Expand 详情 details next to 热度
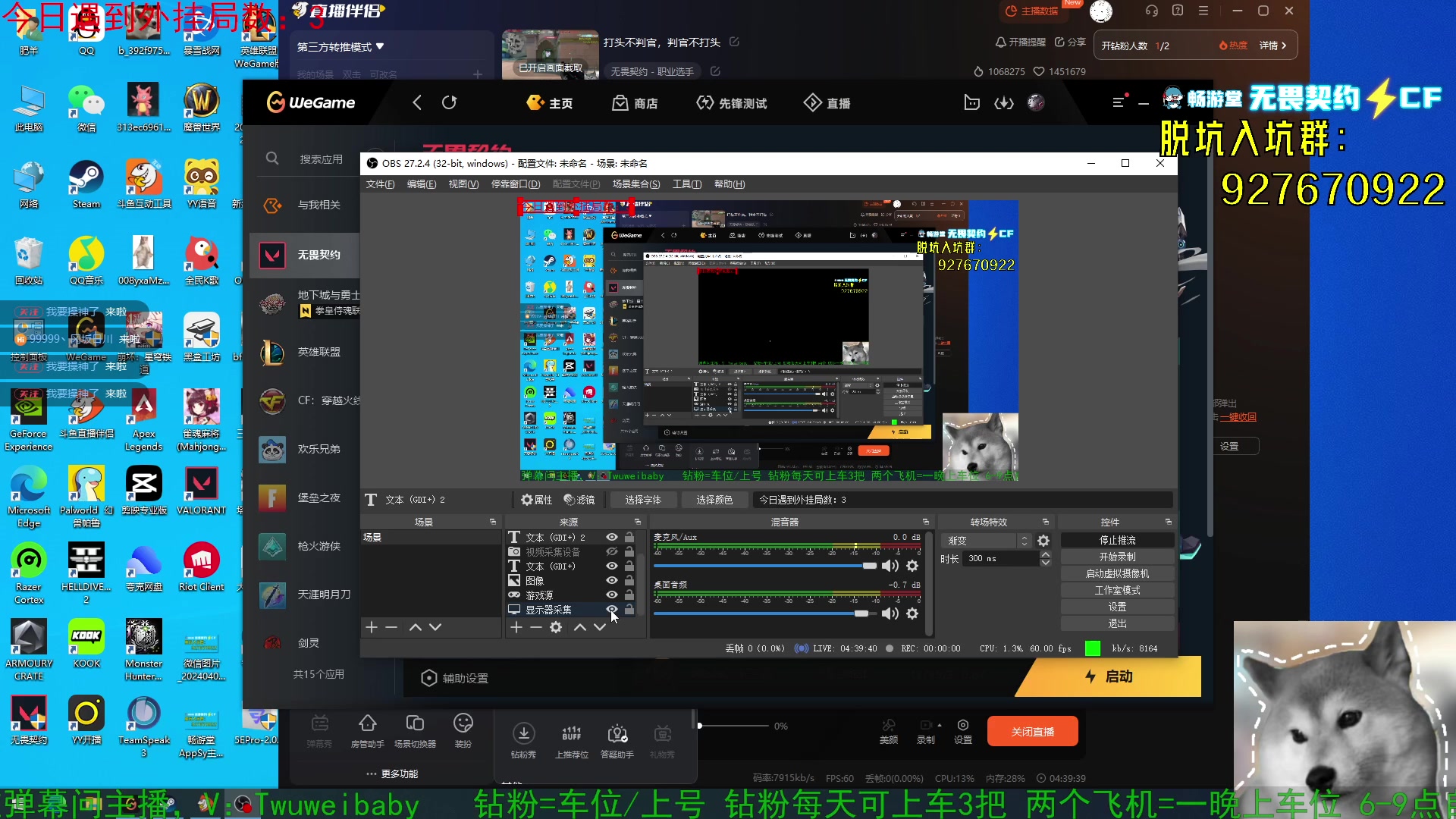This screenshot has width=1456, height=819. pyautogui.click(x=1272, y=45)
